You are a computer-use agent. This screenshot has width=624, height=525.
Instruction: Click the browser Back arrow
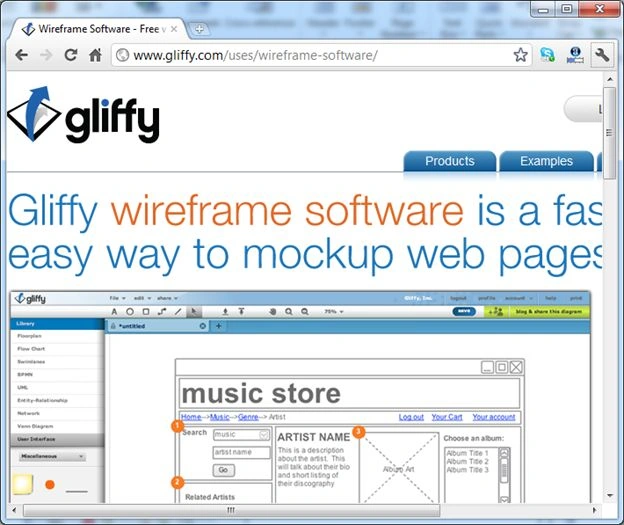coord(21,55)
